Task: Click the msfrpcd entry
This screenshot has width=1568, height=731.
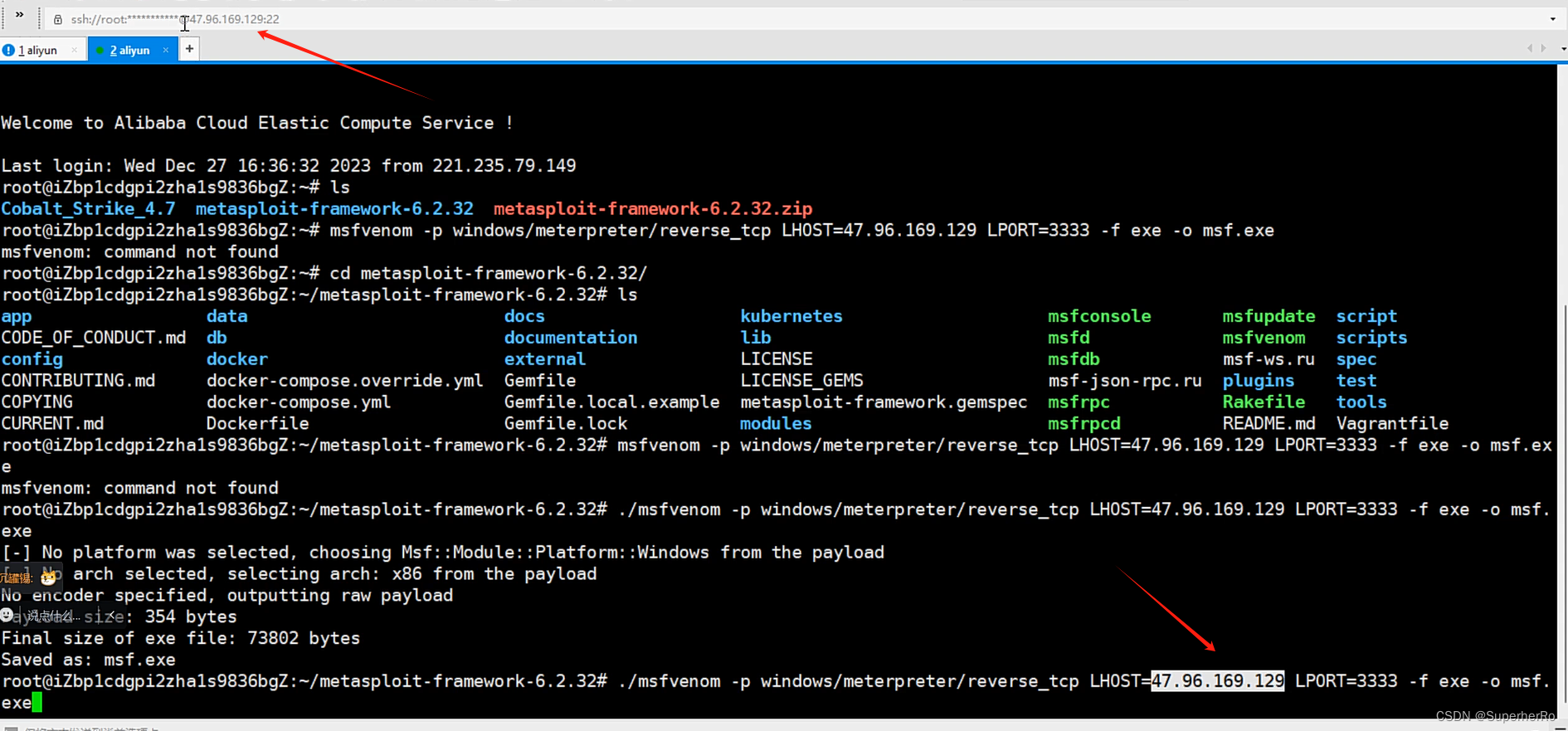Action: 1083,424
